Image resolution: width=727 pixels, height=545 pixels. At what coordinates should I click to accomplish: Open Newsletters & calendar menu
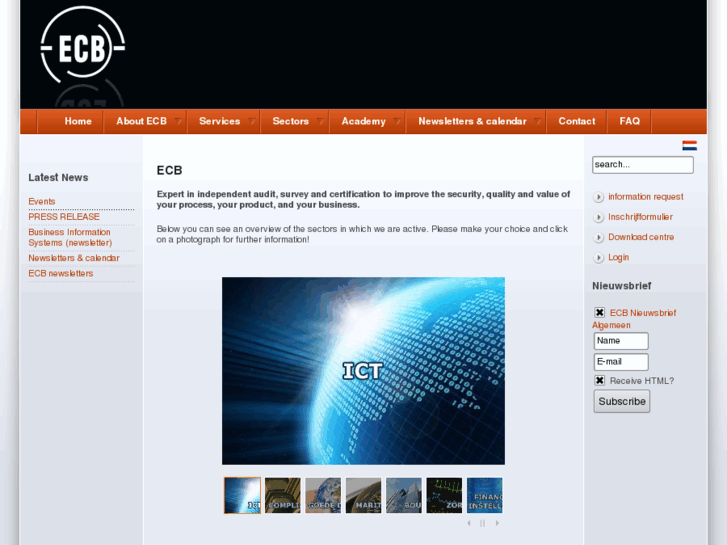coord(472,122)
